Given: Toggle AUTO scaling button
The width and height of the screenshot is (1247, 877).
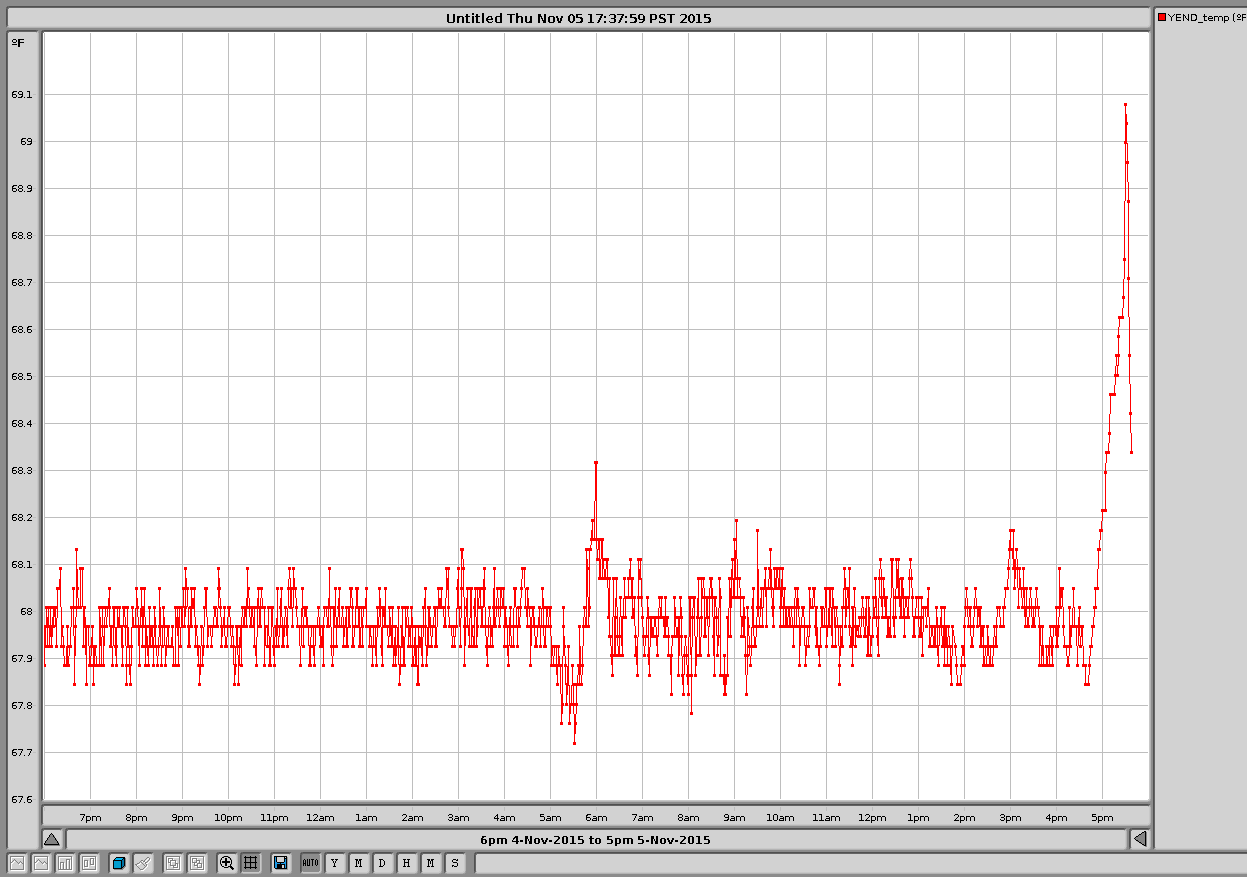Looking at the screenshot, I should point(311,862).
